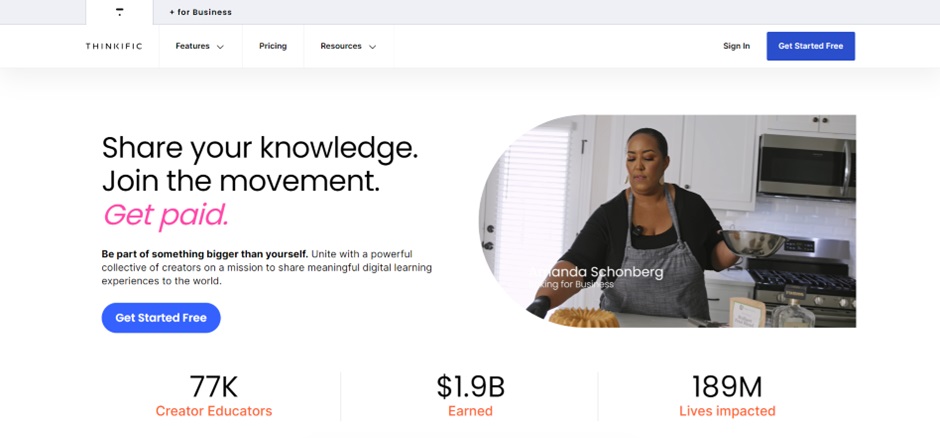Click the 'Share your knowledge.' headline
The height and width of the screenshot is (438, 940).
[260, 148]
